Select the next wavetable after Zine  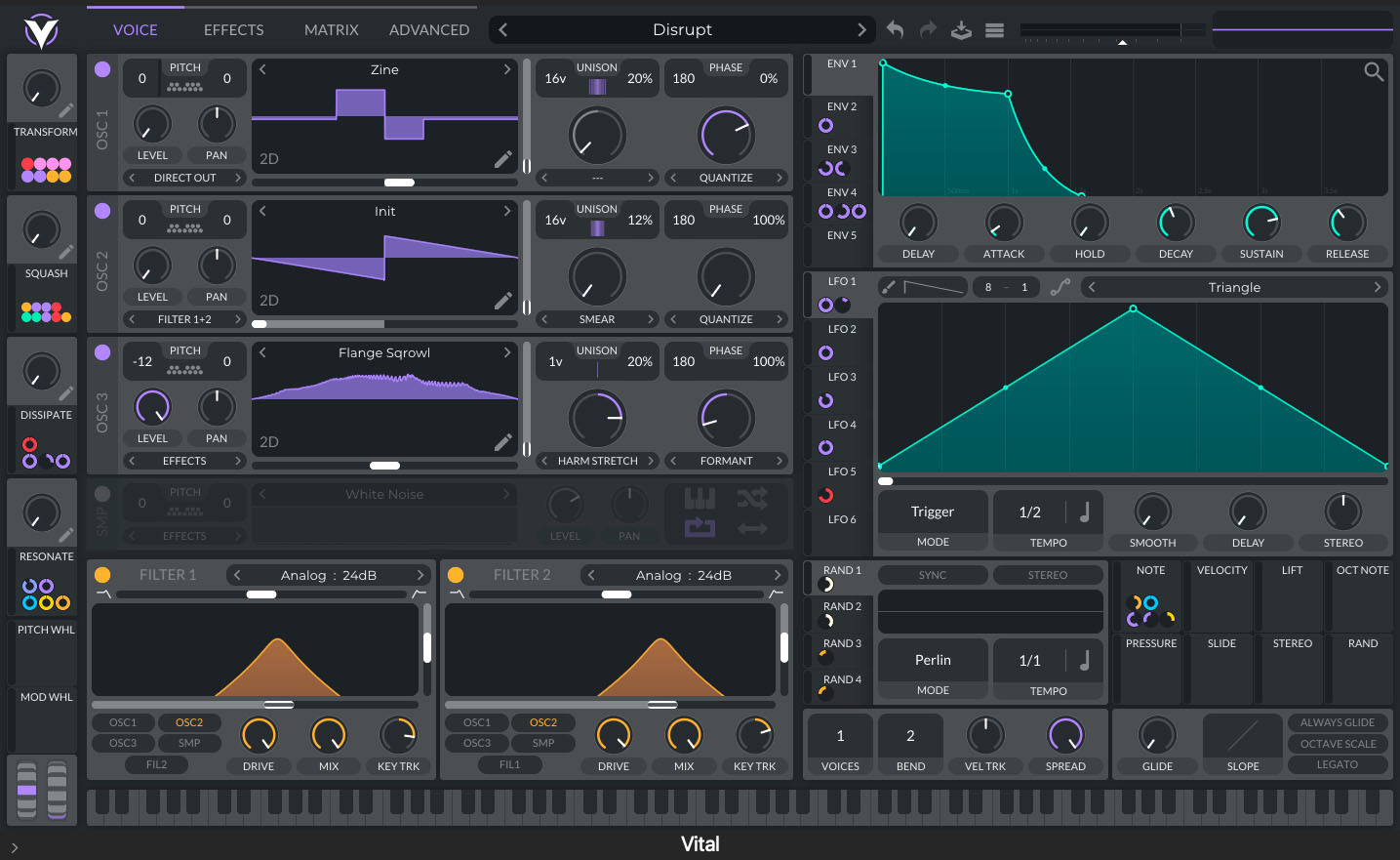coord(506,69)
